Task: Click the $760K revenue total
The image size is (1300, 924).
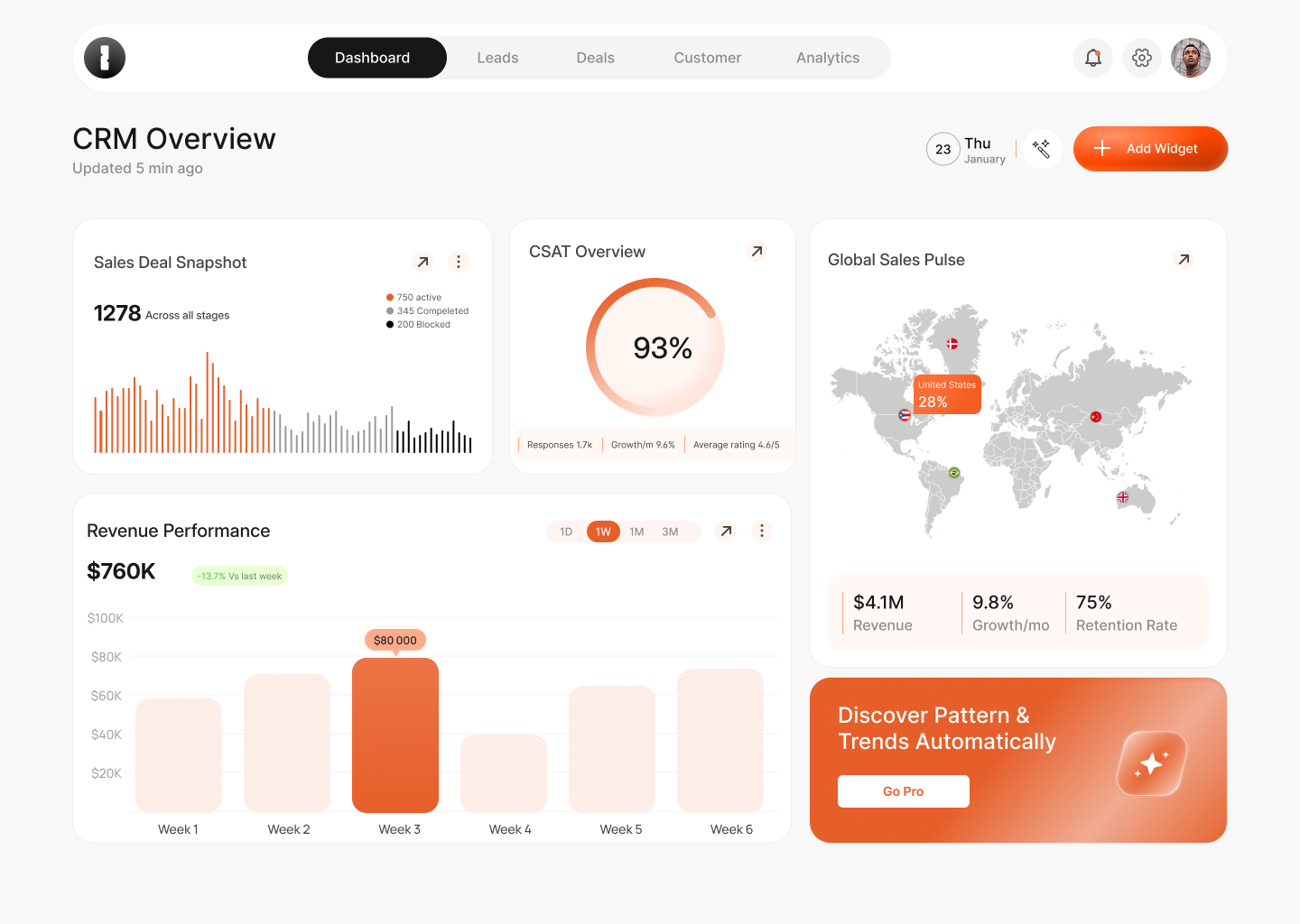Action: click(121, 571)
